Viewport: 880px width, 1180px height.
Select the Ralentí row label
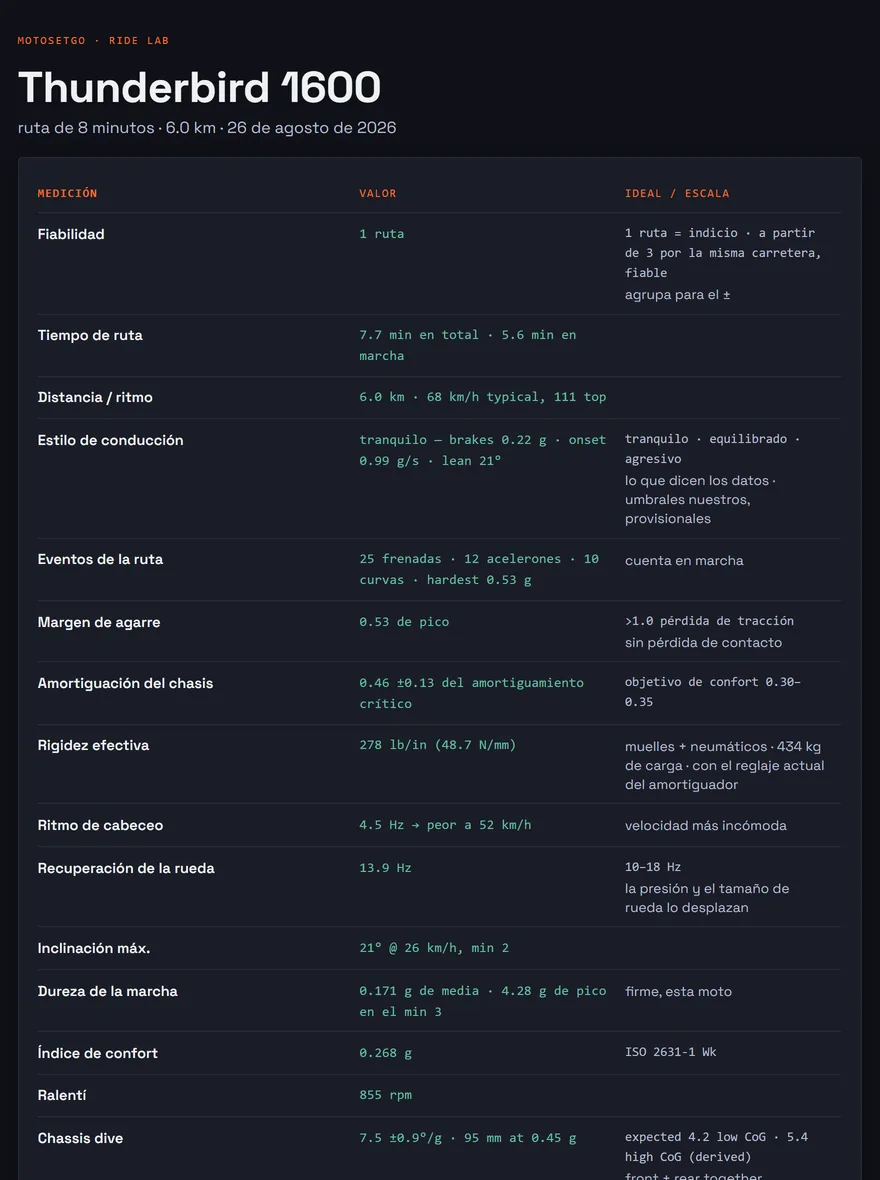pos(62,1095)
